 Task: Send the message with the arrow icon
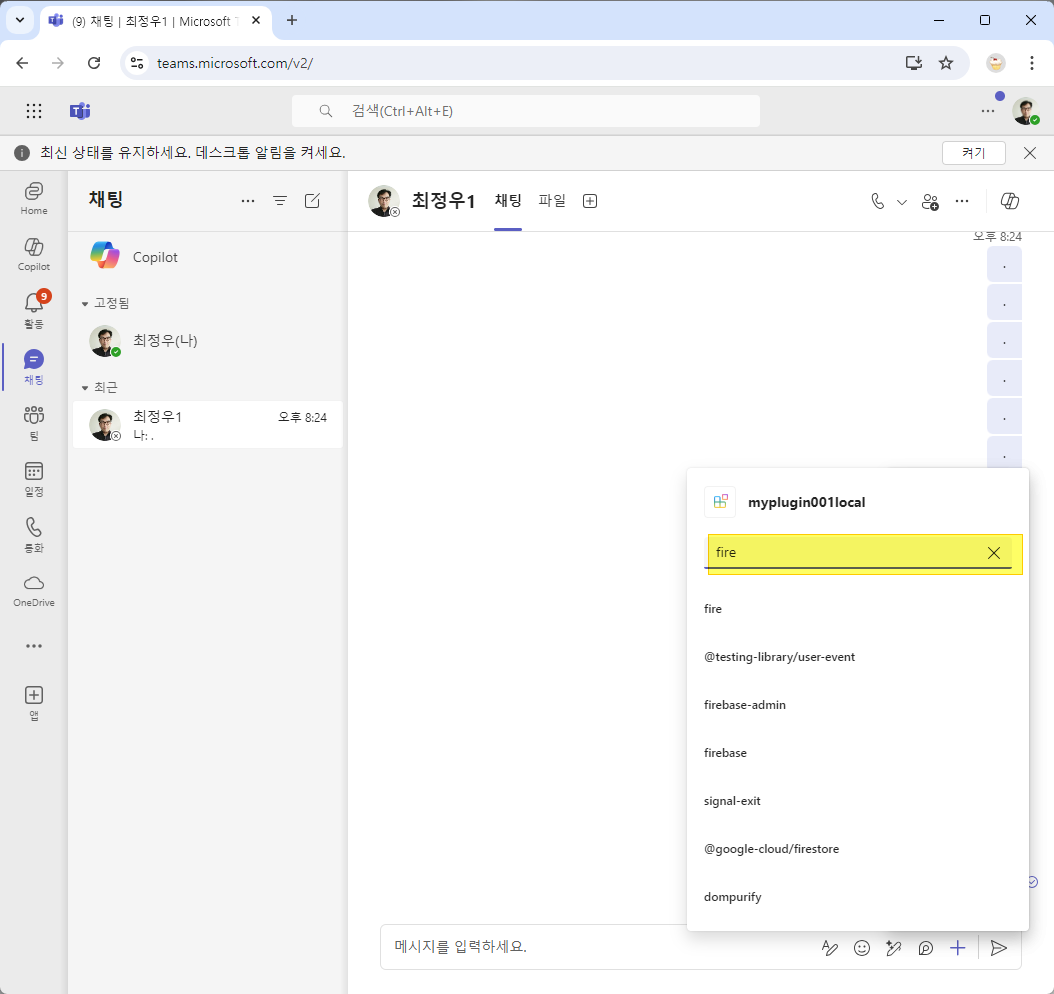[999, 948]
